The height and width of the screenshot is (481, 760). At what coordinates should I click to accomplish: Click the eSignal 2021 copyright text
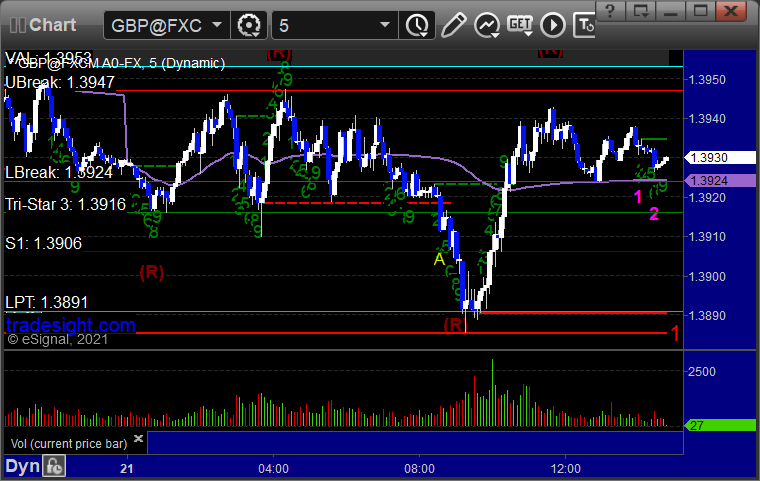pos(58,339)
